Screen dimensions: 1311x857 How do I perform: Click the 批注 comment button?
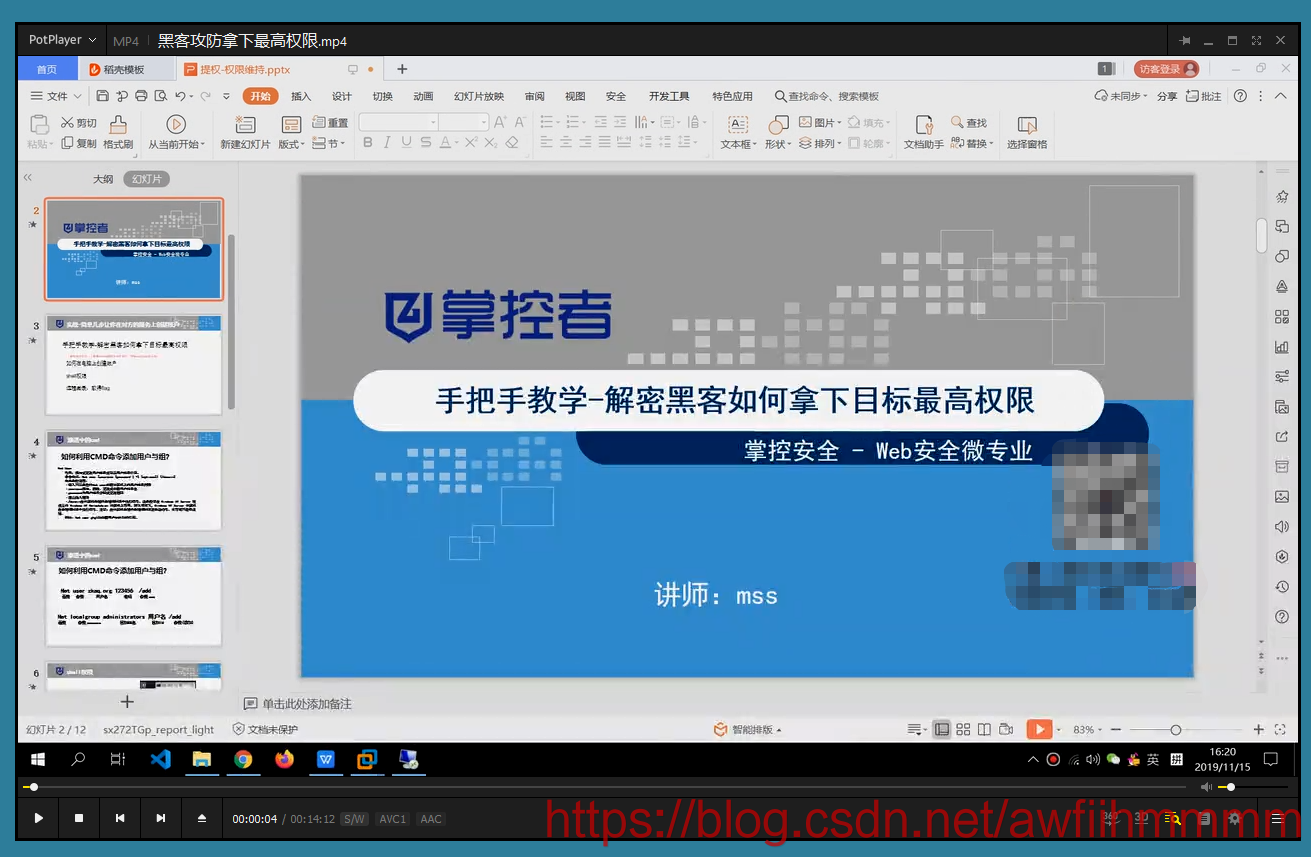click(1204, 96)
